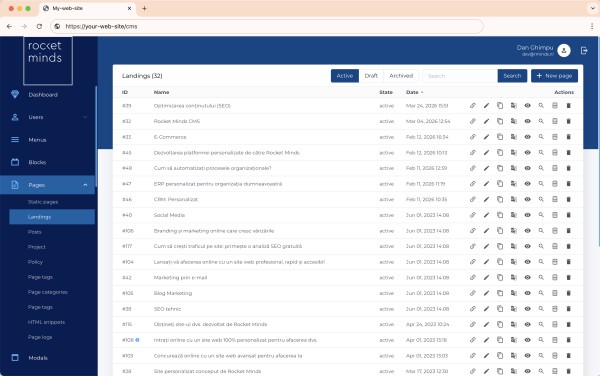Toggle eye visibility for CRM Personalizat row

pyautogui.click(x=528, y=199)
